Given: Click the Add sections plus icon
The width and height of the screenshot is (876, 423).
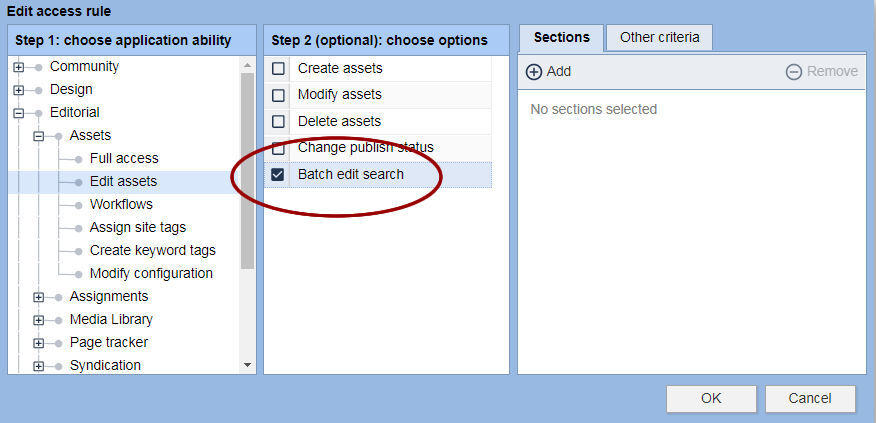Looking at the screenshot, I should (x=534, y=72).
